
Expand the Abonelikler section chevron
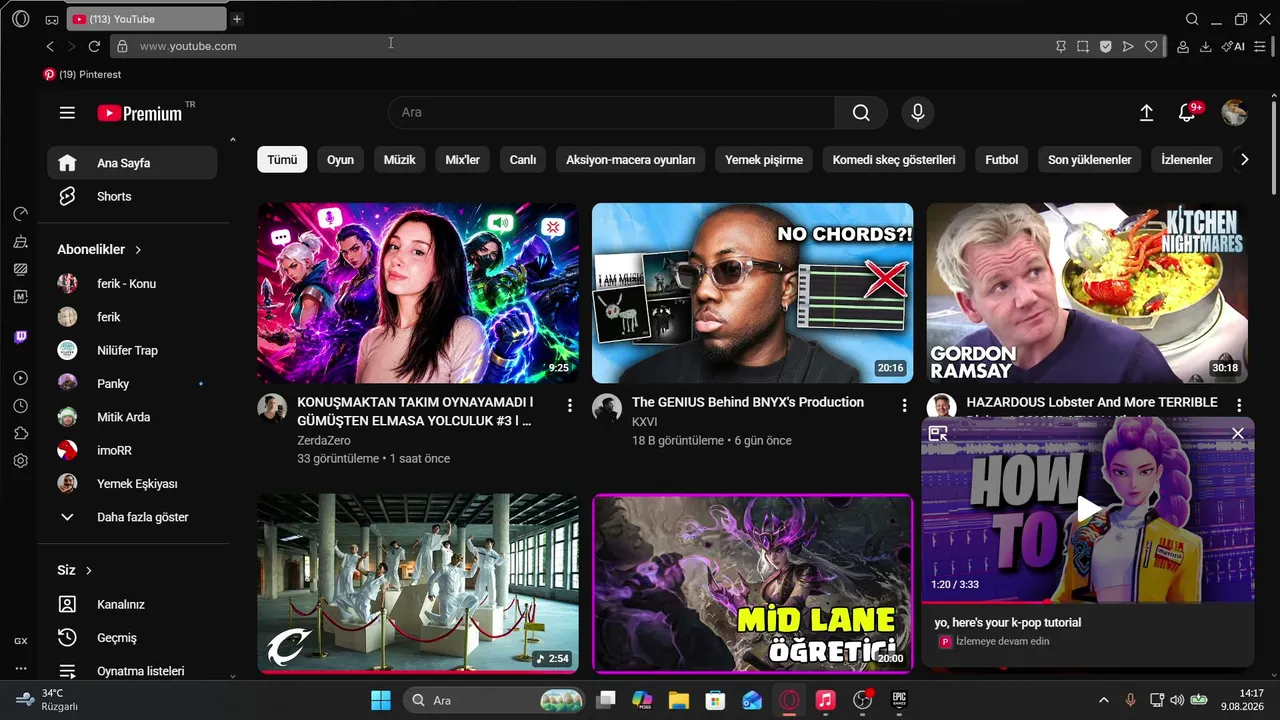coord(138,250)
